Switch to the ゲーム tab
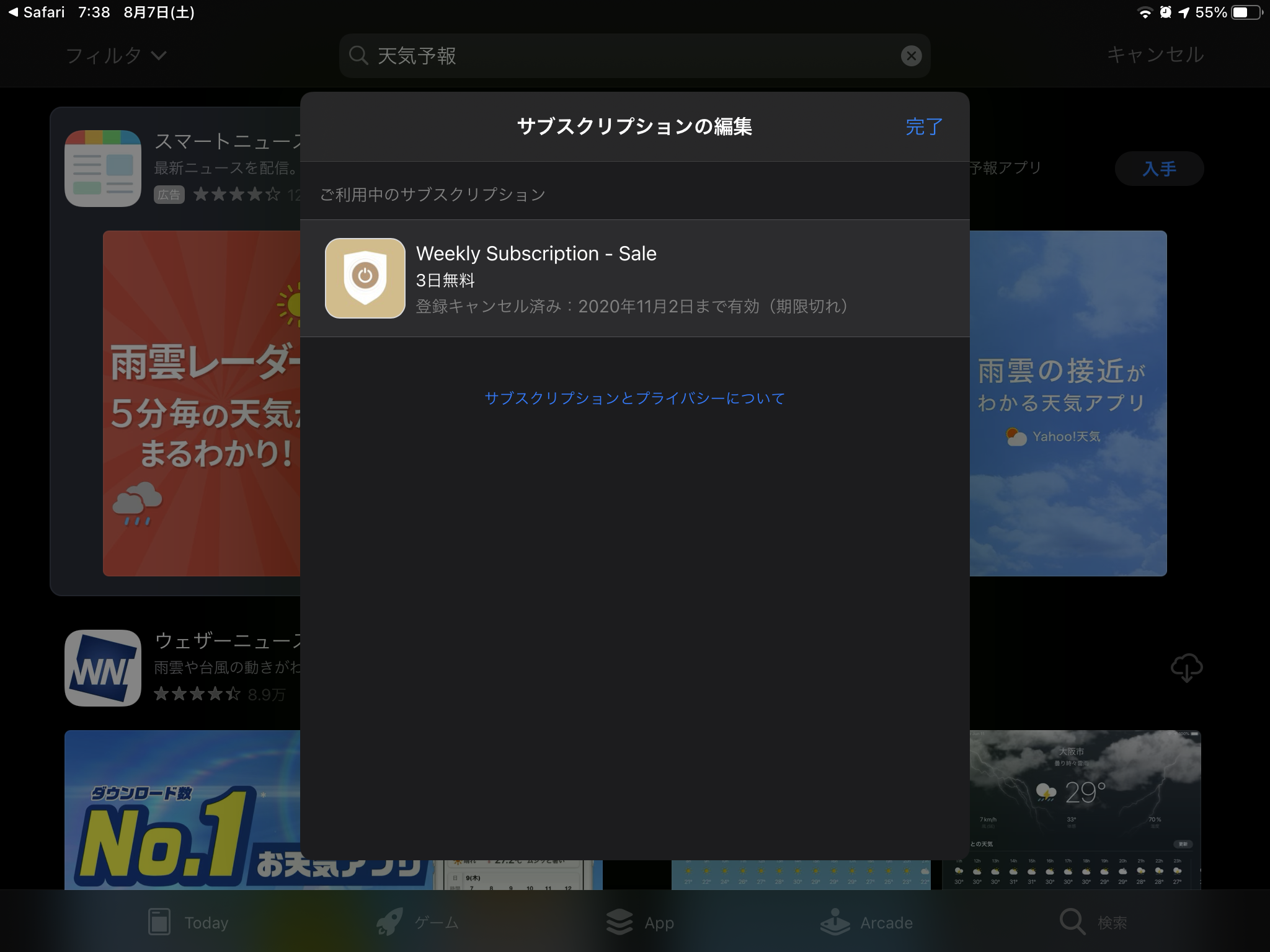This screenshot has height=952, width=1270. [418, 922]
